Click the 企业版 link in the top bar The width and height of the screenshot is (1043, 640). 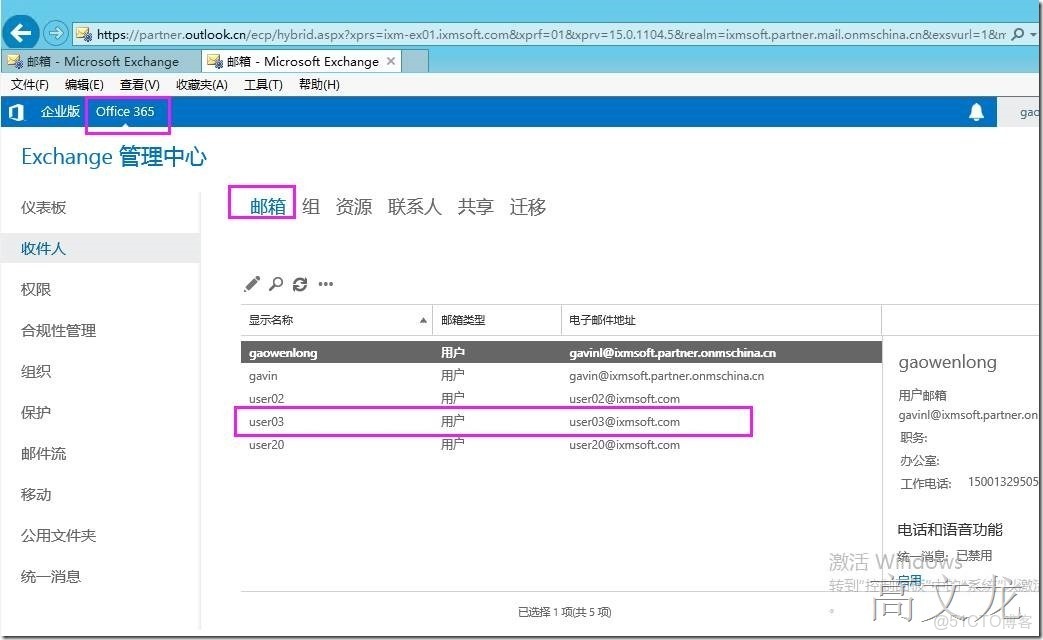pyautogui.click(x=60, y=111)
